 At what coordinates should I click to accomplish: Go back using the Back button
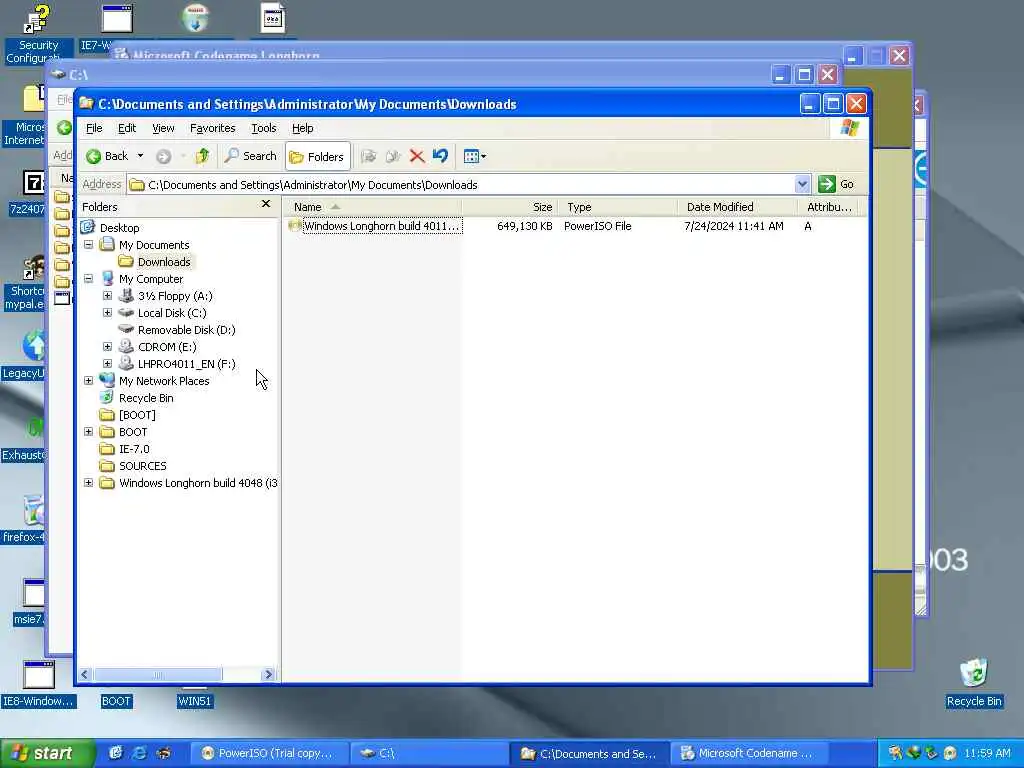coord(107,156)
